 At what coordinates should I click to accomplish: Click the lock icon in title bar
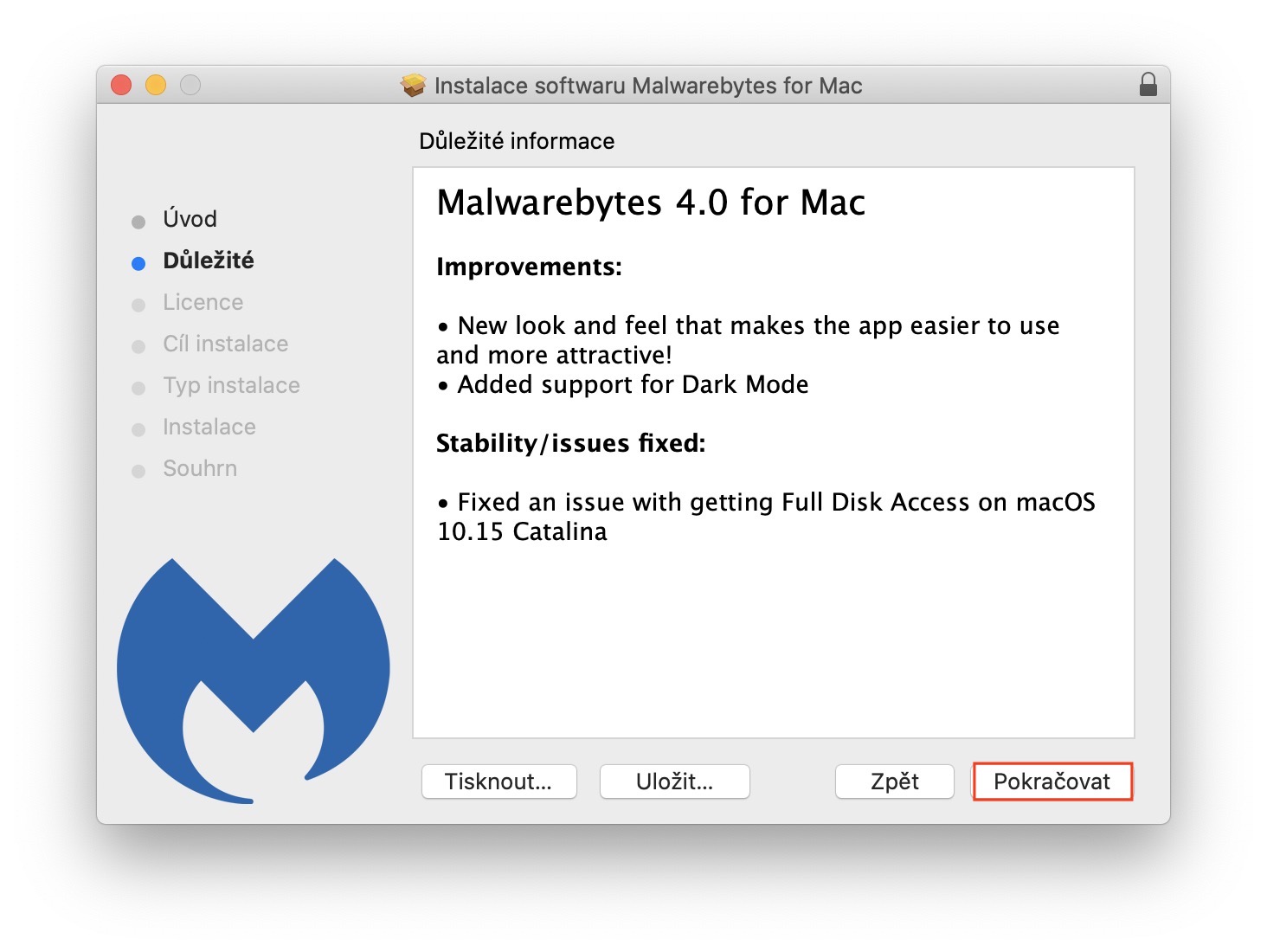click(x=1148, y=85)
